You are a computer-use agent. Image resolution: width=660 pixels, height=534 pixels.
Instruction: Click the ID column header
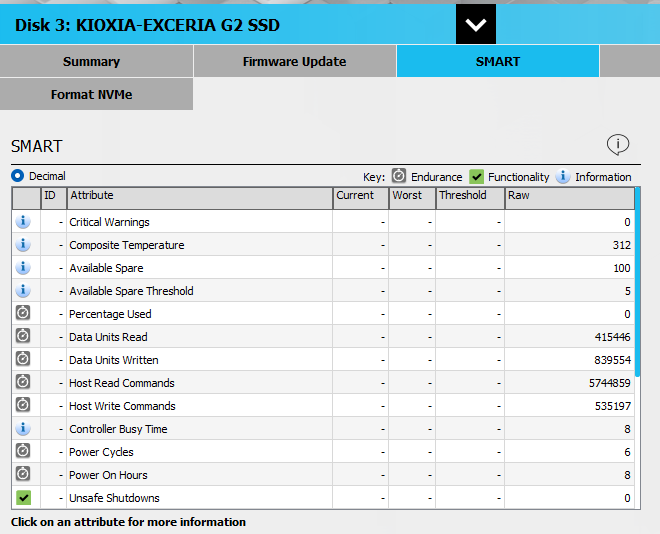point(54,198)
